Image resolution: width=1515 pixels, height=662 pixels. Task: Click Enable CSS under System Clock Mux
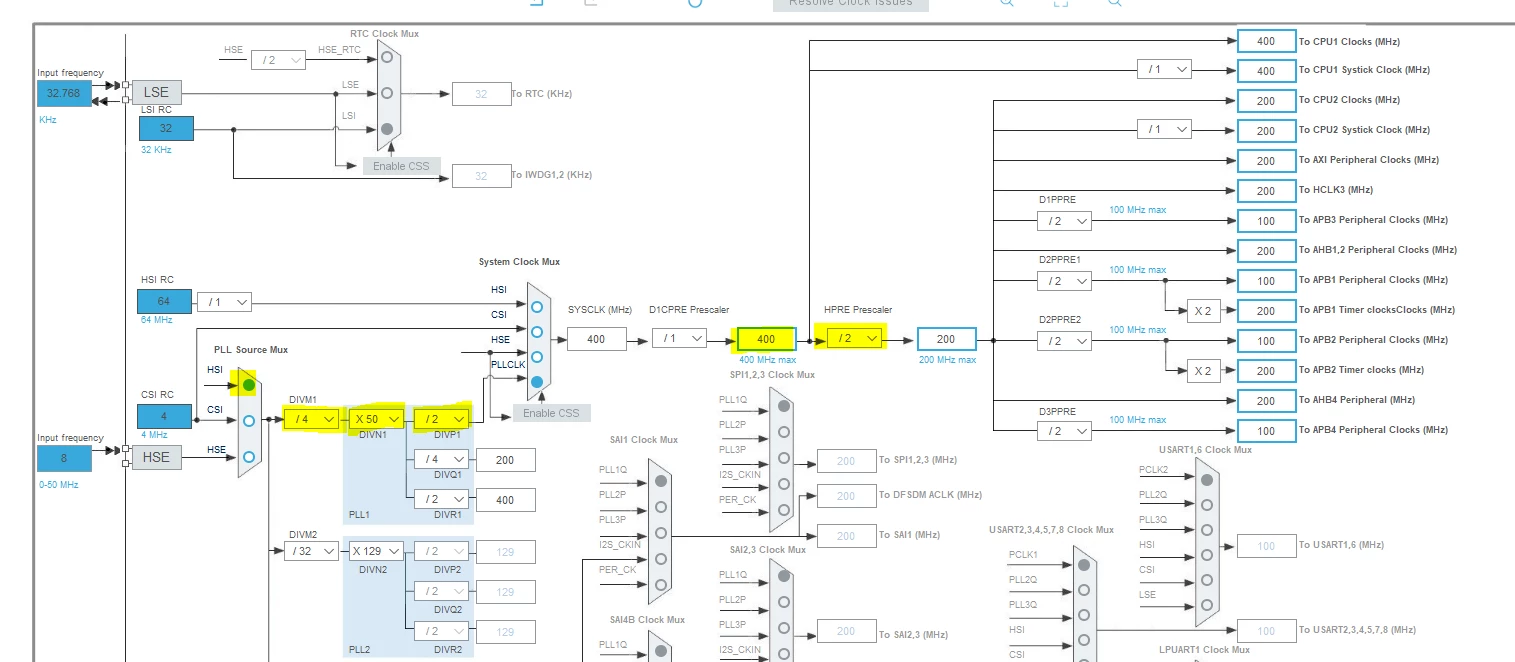click(x=551, y=413)
